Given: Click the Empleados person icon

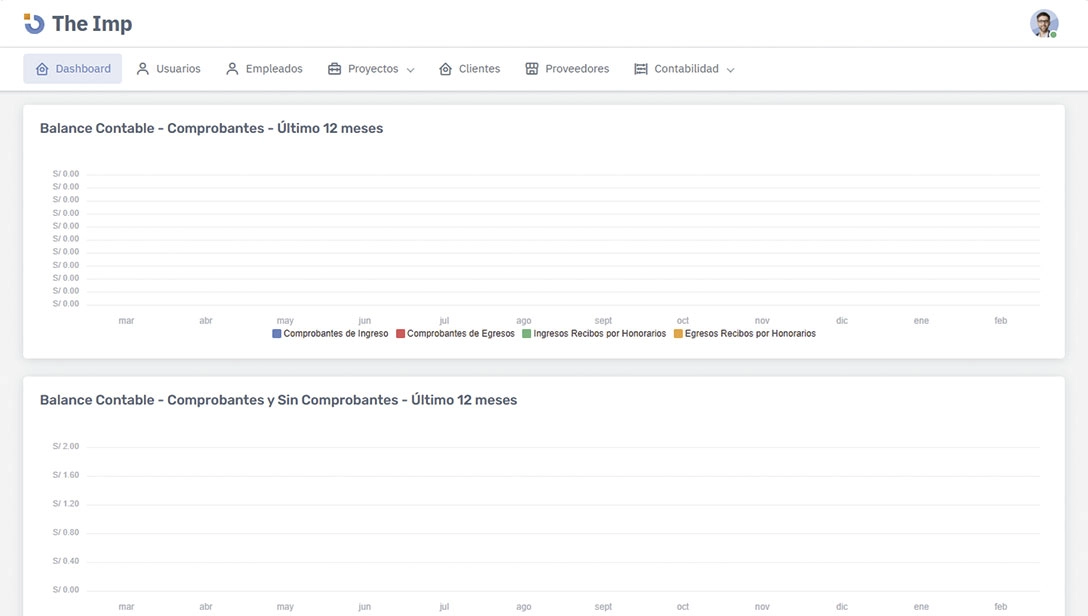Looking at the screenshot, I should (232, 69).
